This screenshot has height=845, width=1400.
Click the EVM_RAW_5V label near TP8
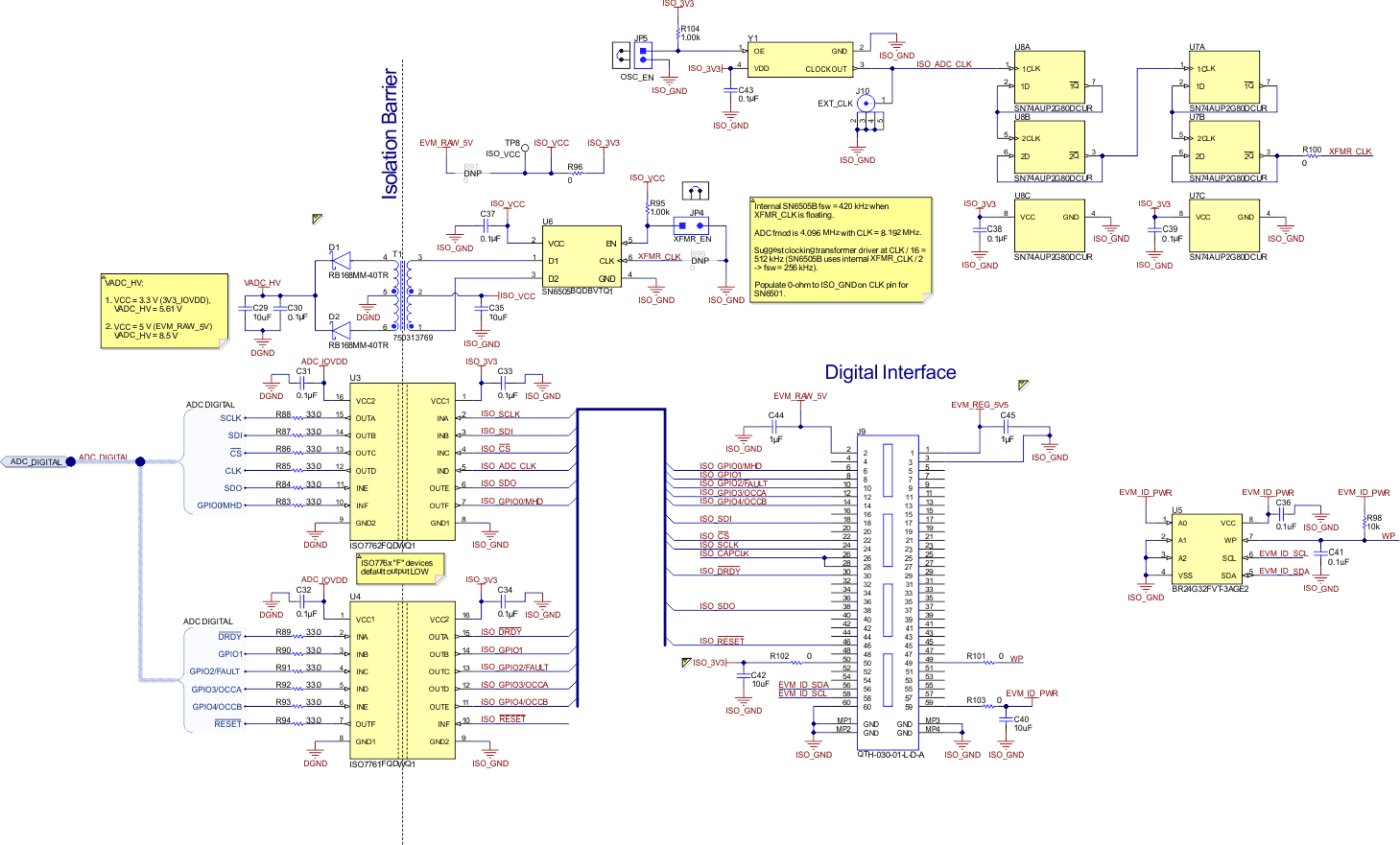pyautogui.click(x=446, y=143)
